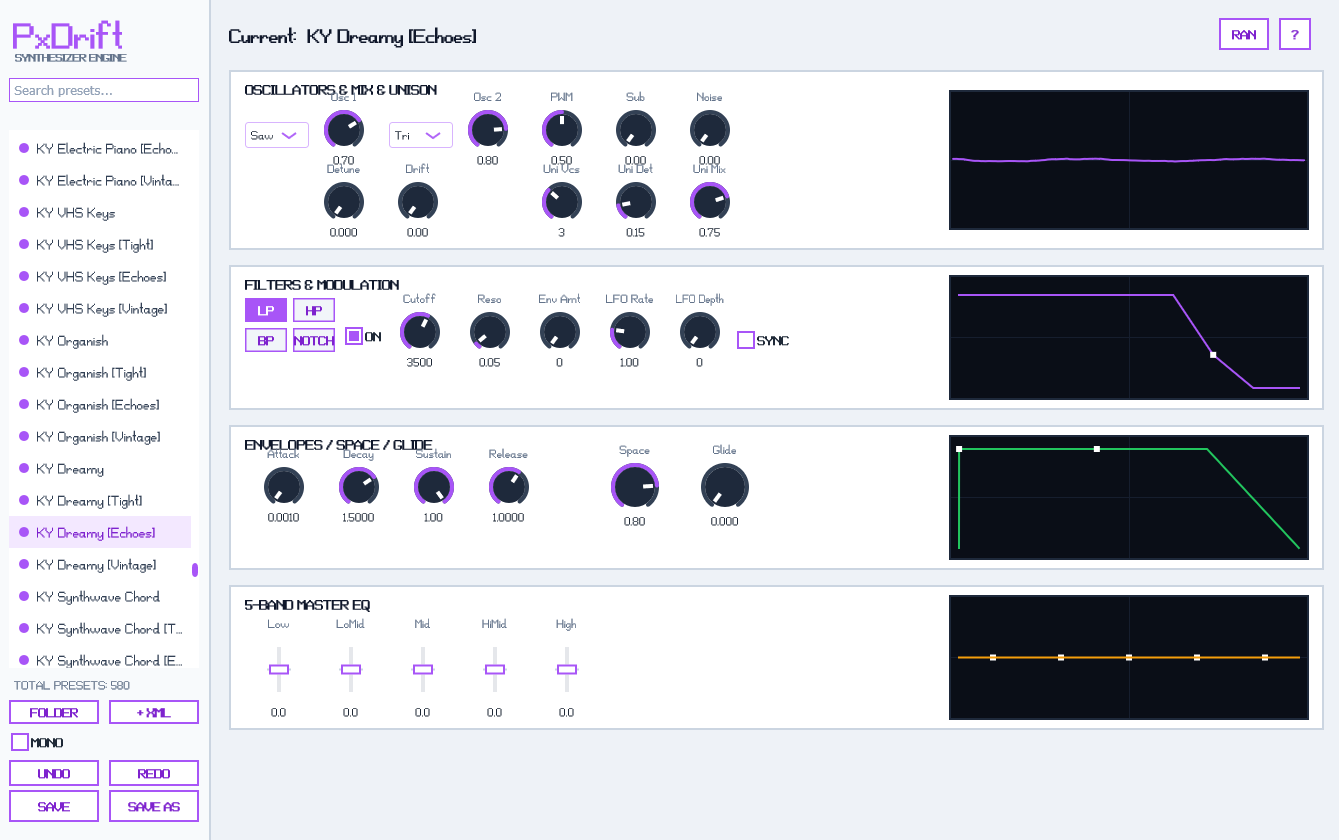Click the HiMid EQ band slider
Image resolution: width=1339 pixels, height=840 pixels.
pyautogui.click(x=495, y=669)
